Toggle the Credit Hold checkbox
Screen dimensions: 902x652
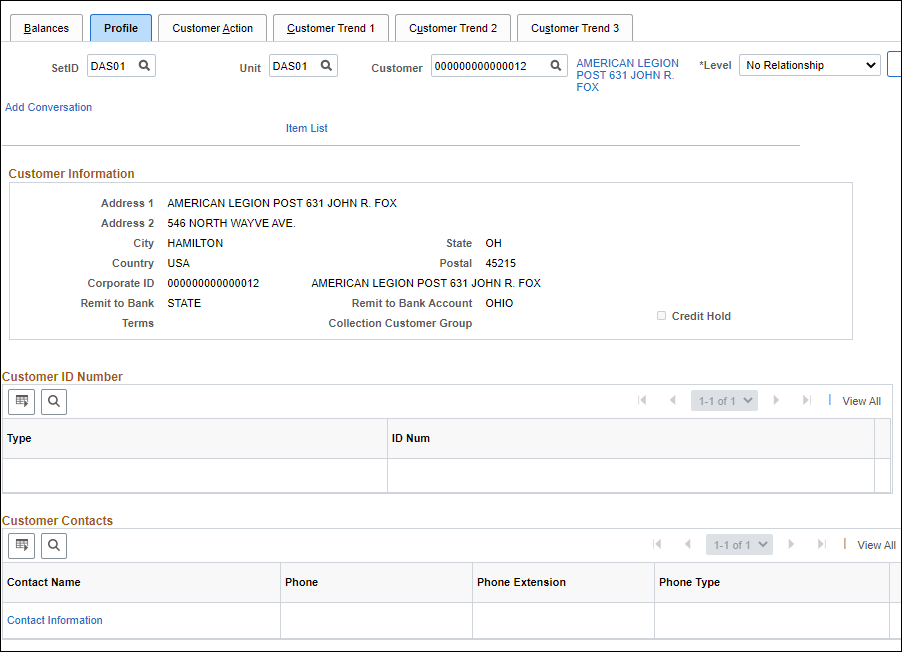(662, 316)
